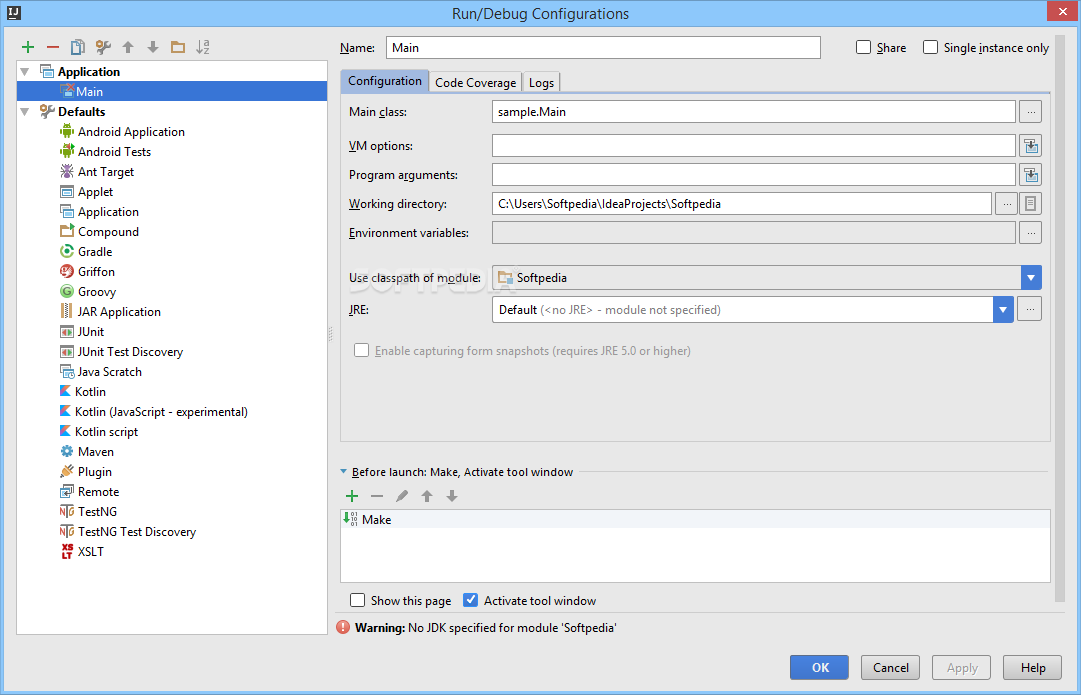This screenshot has height=695, width=1081.
Task: Create new folder icon in toolbar
Action: coord(178,47)
